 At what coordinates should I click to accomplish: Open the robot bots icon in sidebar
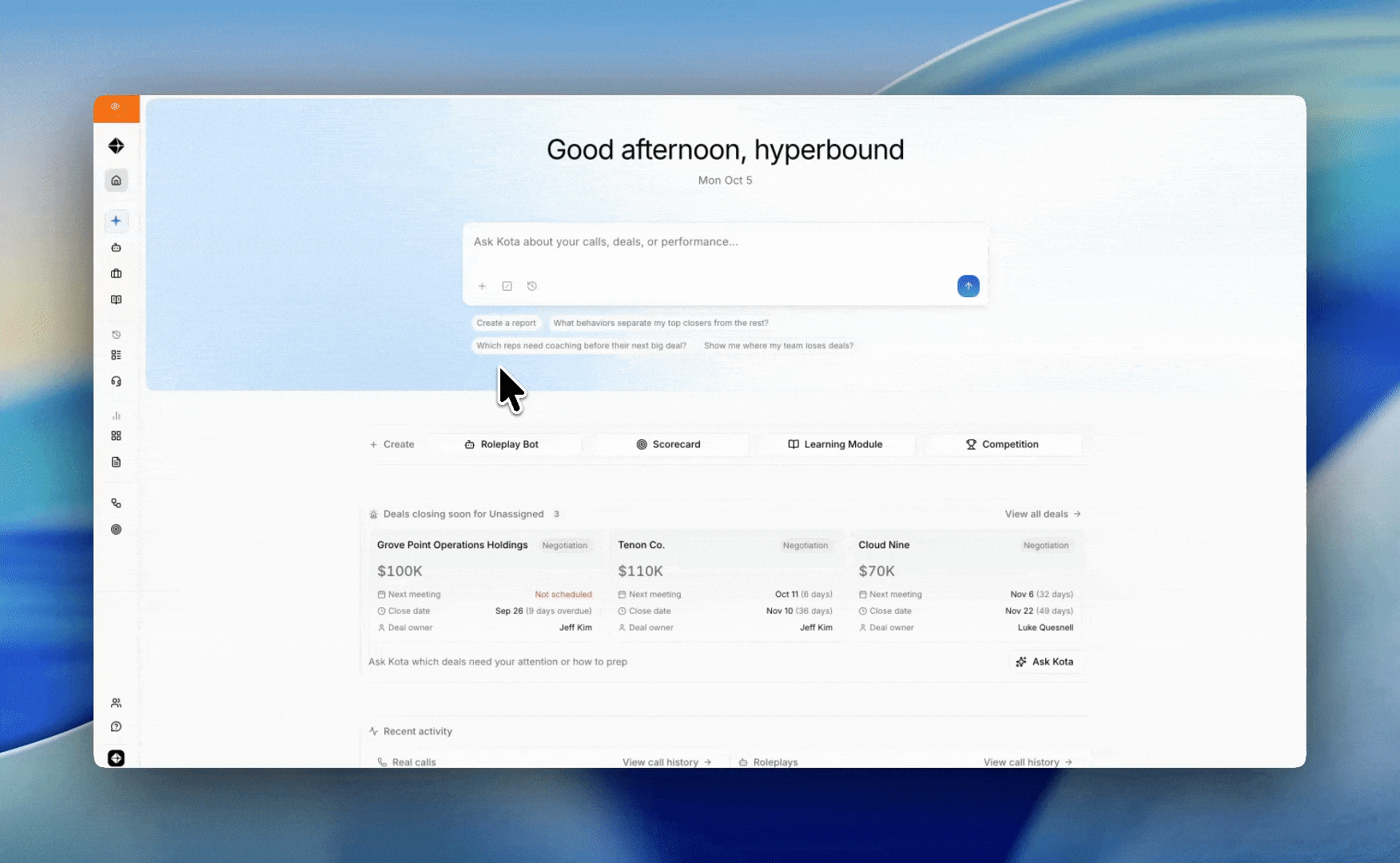coord(116,248)
